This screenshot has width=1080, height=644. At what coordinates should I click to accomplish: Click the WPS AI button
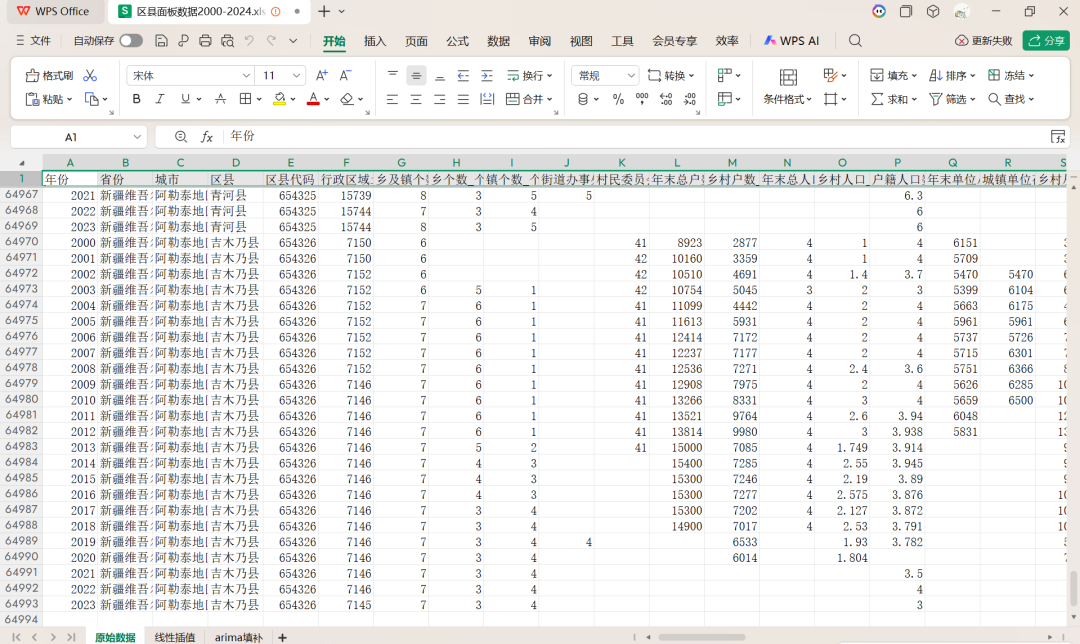point(791,41)
